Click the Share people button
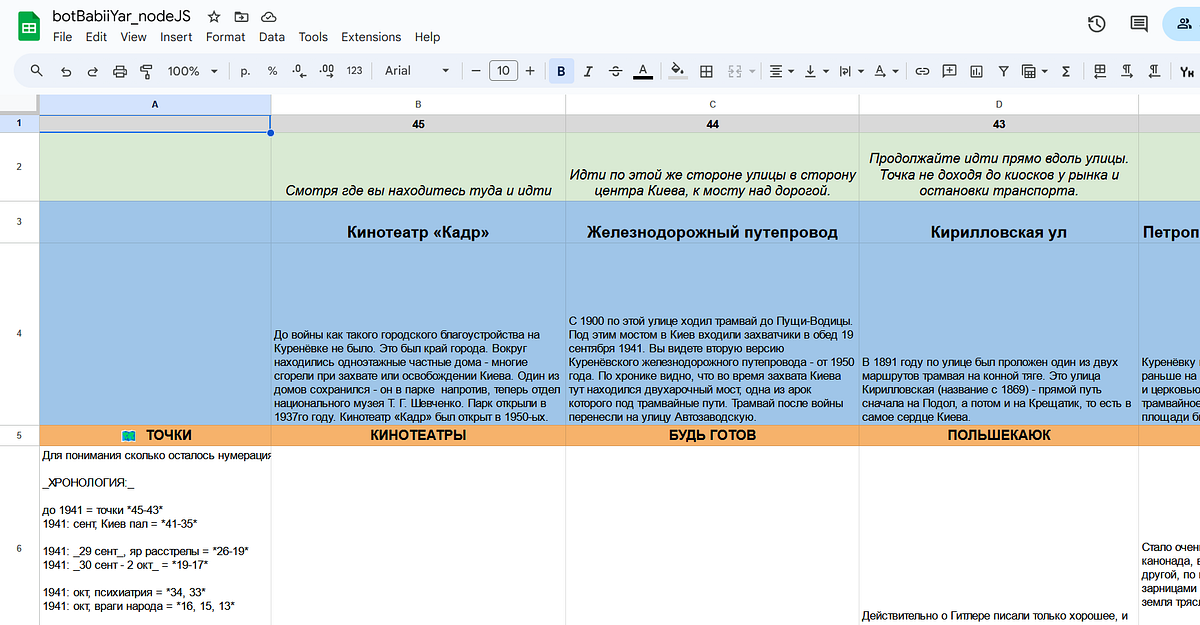 tap(1184, 24)
